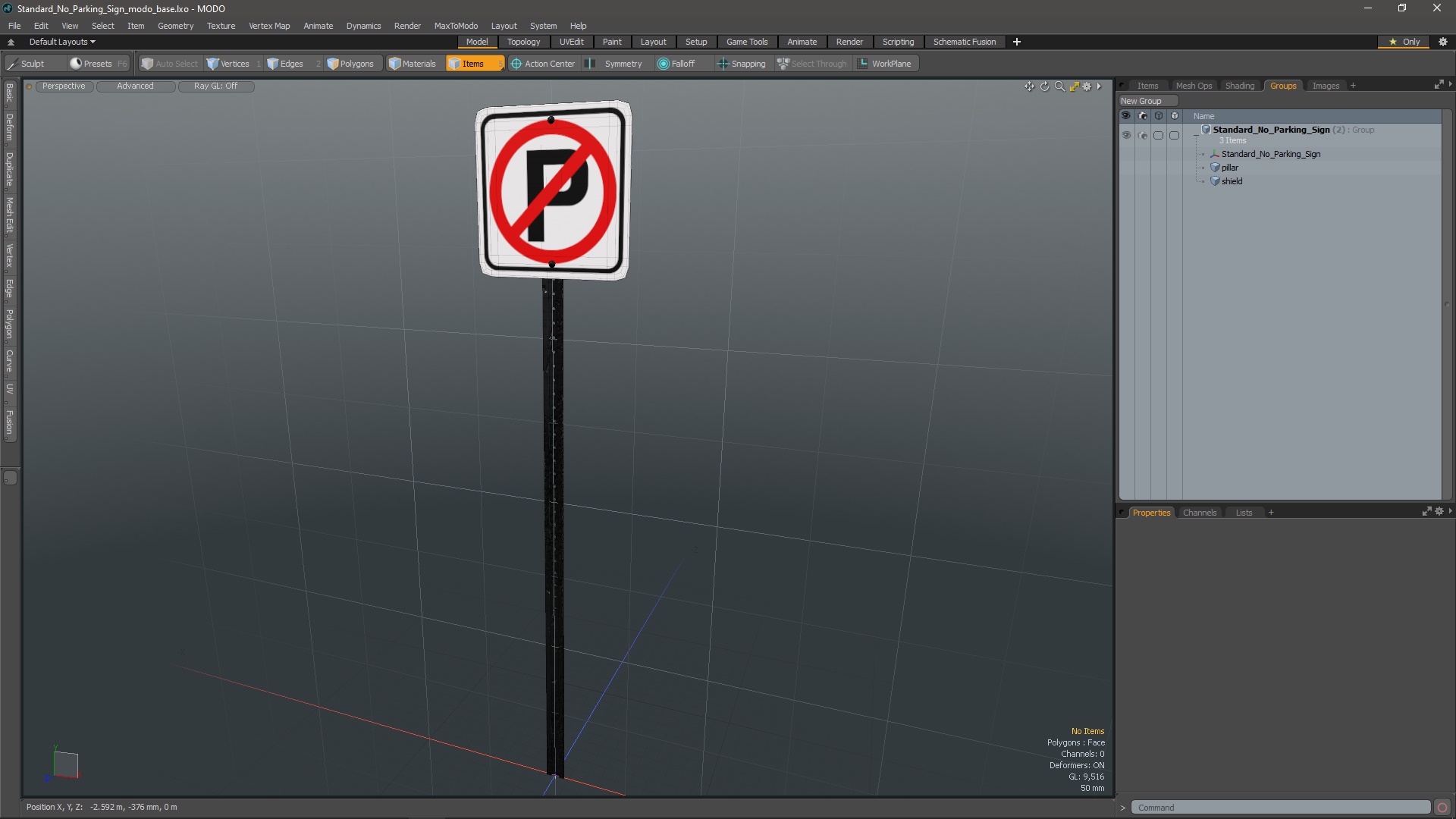Switch to Materials selection mode

(412, 64)
